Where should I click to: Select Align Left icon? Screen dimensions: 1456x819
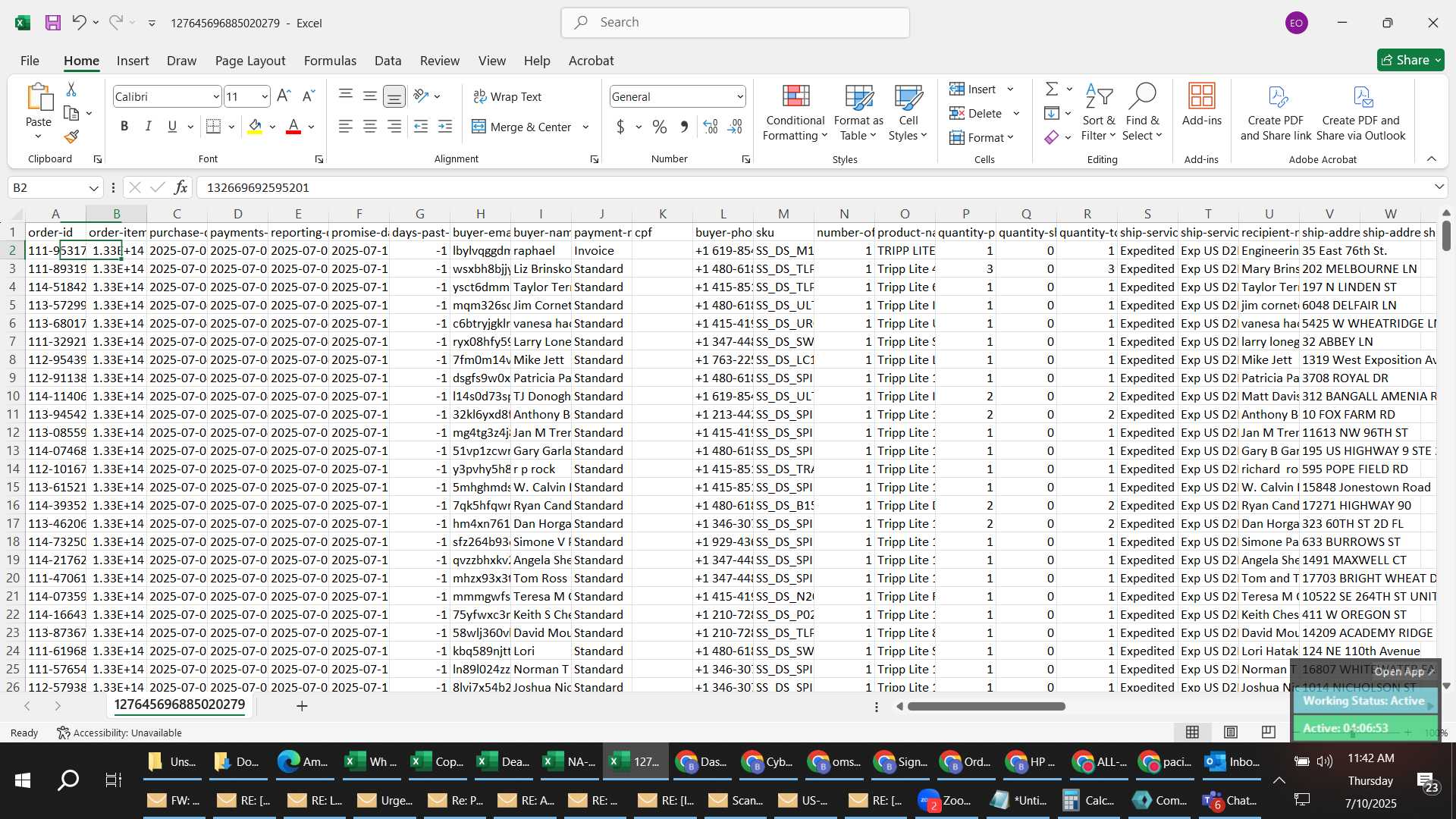click(346, 127)
